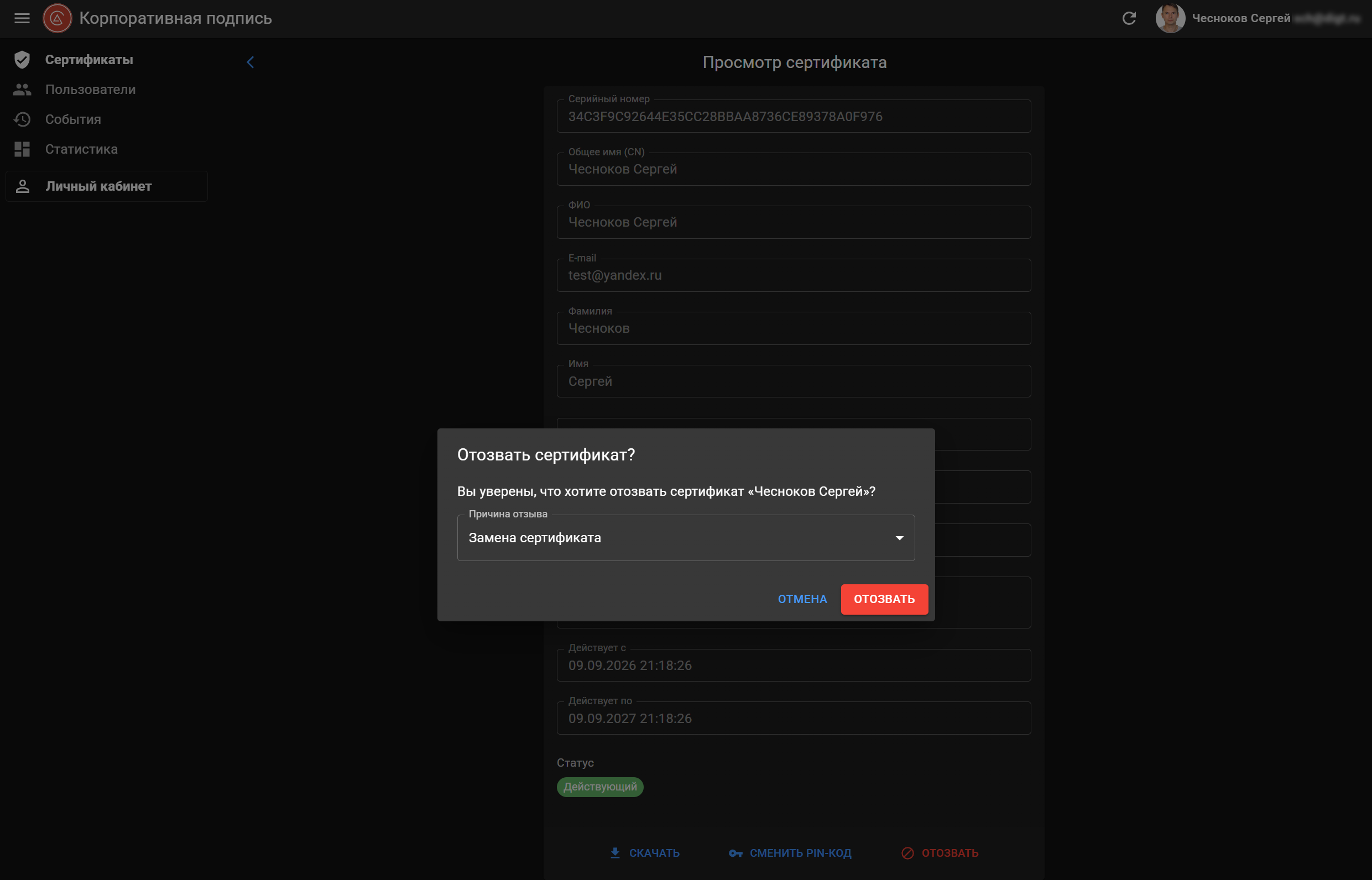
Task: Click the Действует с date field
Action: [x=794, y=665]
